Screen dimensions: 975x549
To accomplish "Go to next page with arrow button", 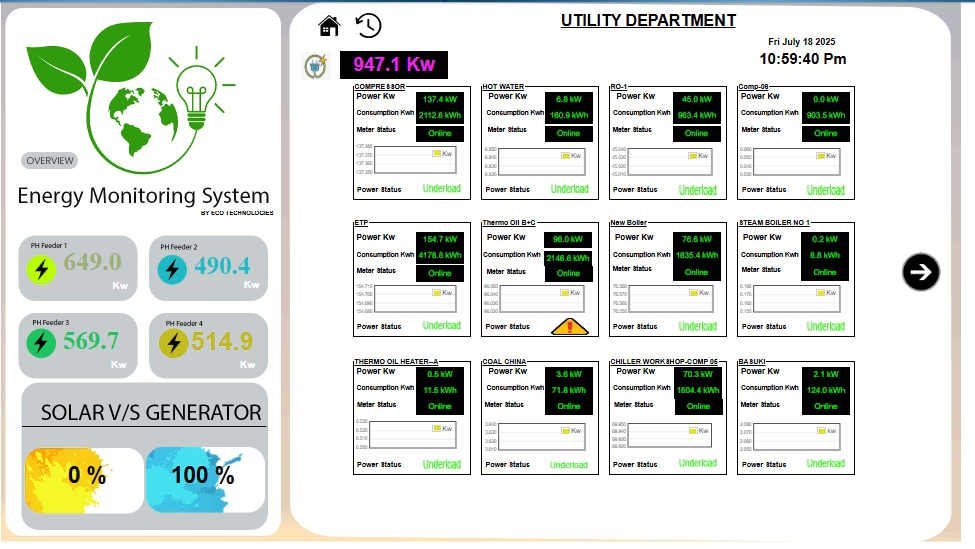I will coord(920,271).
